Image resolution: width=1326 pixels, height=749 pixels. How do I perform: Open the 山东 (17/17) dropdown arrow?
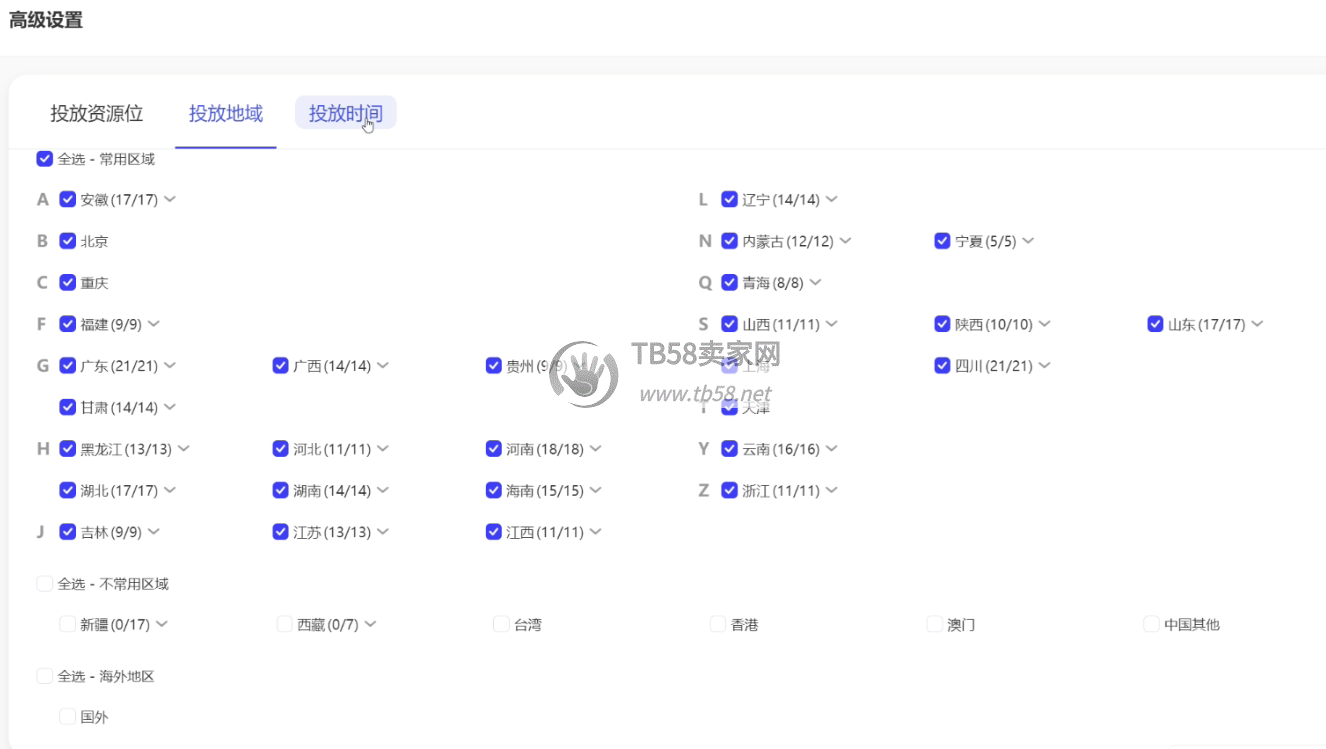click(1257, 324)
